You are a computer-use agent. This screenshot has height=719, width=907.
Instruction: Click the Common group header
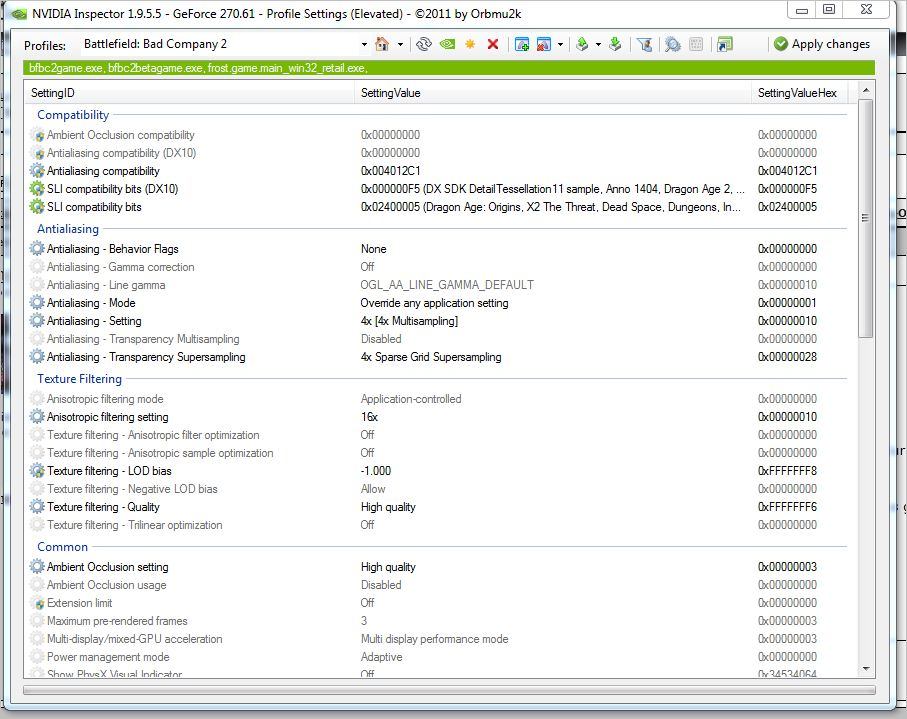pyautogui.click(x=62, y=547)
